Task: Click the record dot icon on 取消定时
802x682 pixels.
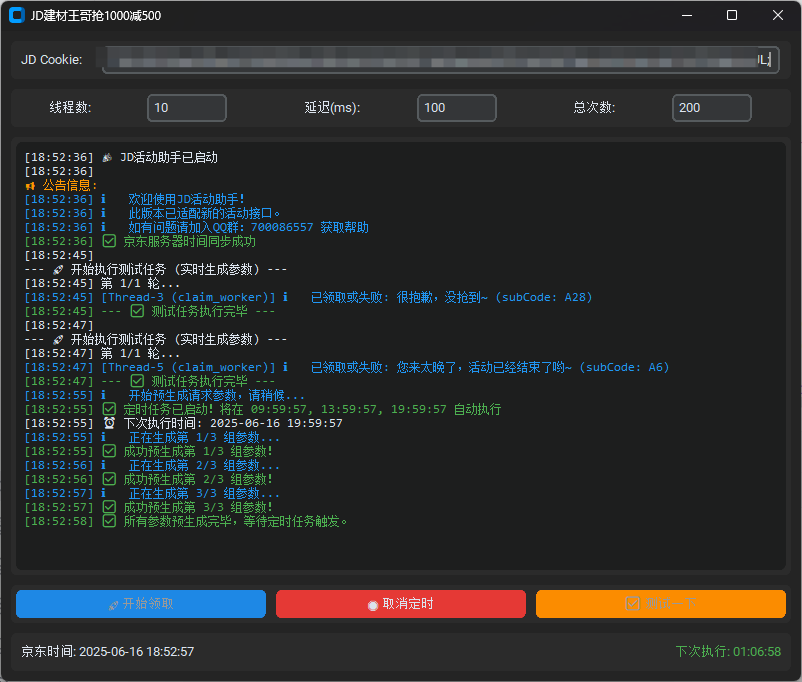Action: [x=373, y=605]
